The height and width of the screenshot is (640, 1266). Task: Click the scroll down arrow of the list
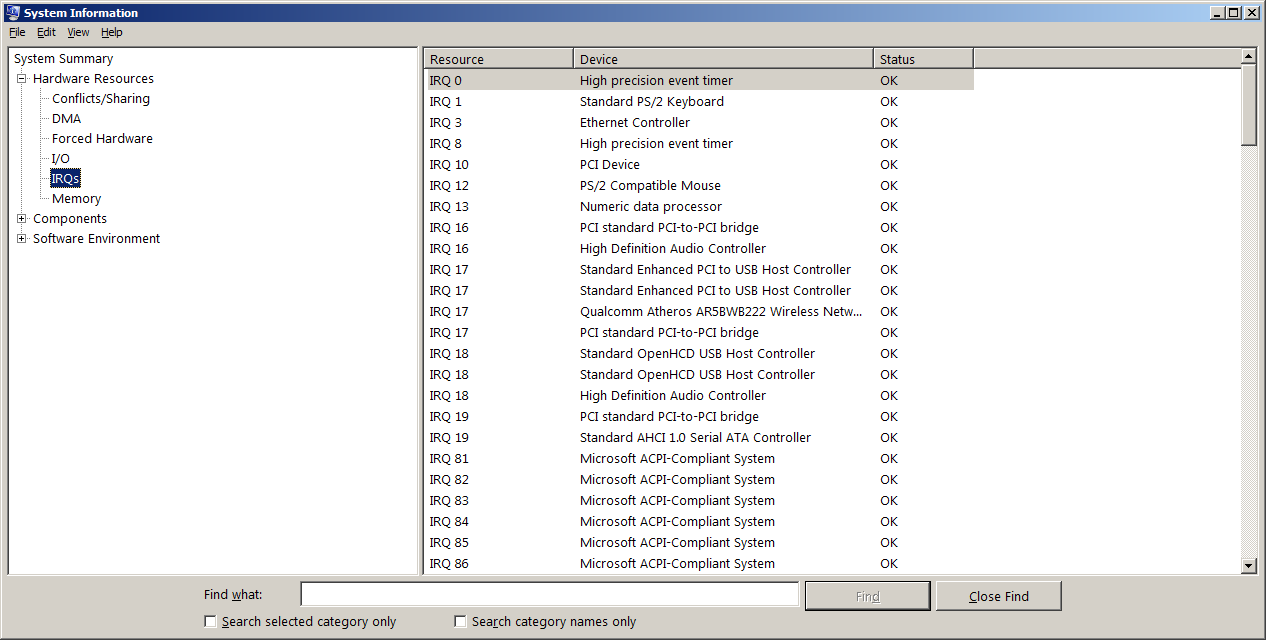coord(1248,566)
